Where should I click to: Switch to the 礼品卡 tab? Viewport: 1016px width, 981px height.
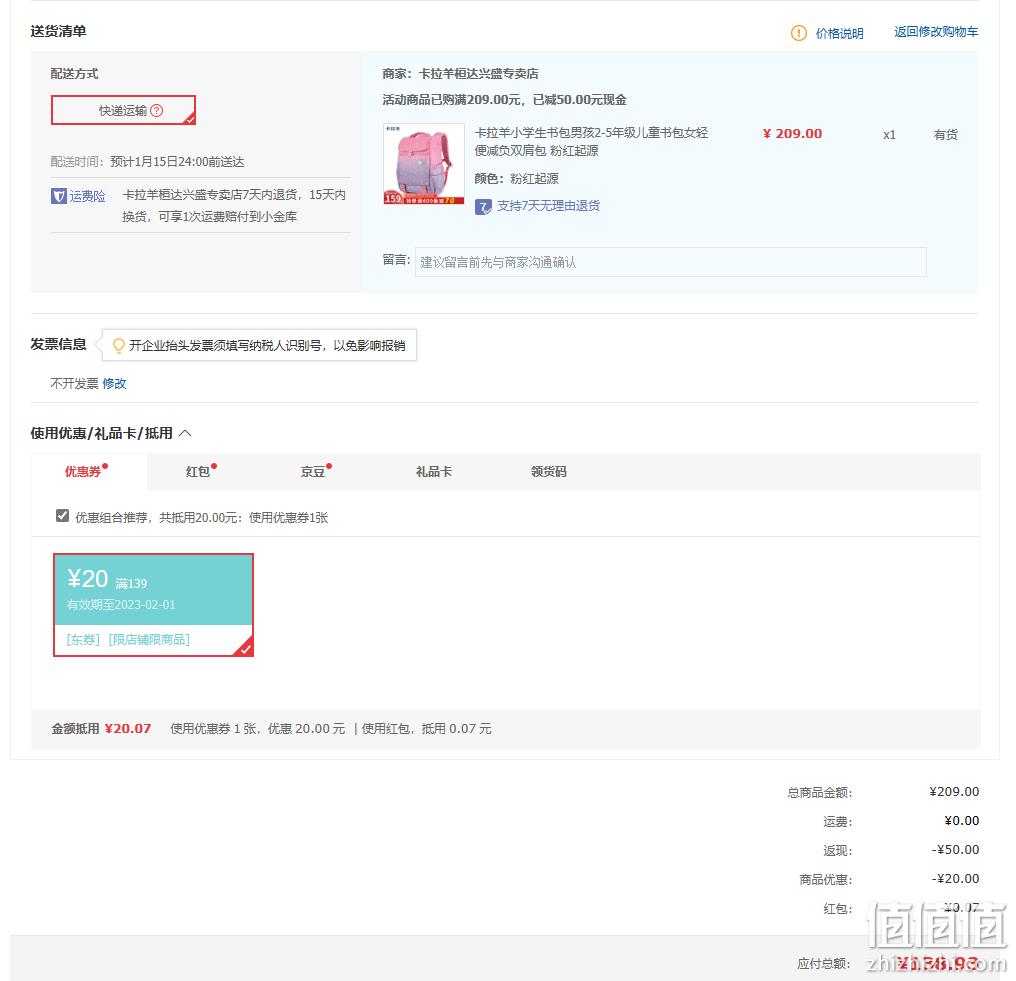pos(433,472)
